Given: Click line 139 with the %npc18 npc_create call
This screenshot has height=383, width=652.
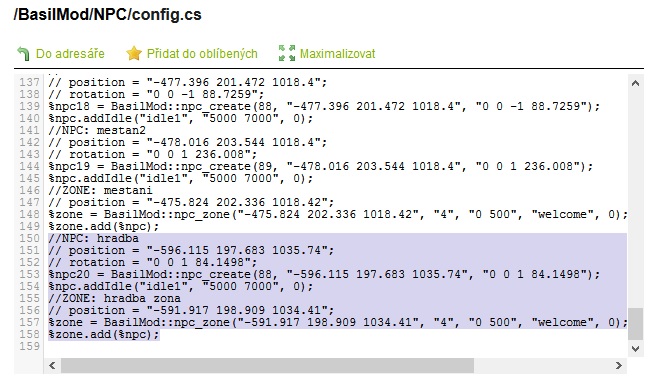Looking at the screenshot, I should coord(324,106).
